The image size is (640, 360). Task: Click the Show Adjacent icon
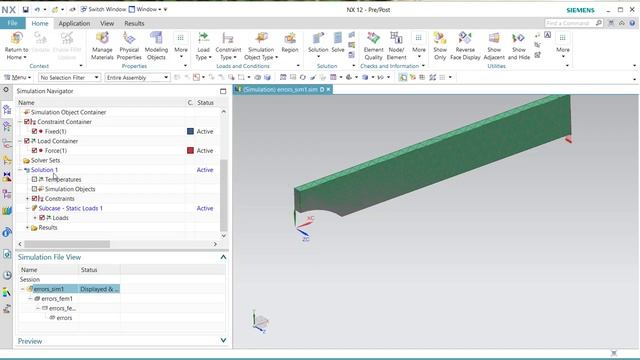(x=494, y=38)
